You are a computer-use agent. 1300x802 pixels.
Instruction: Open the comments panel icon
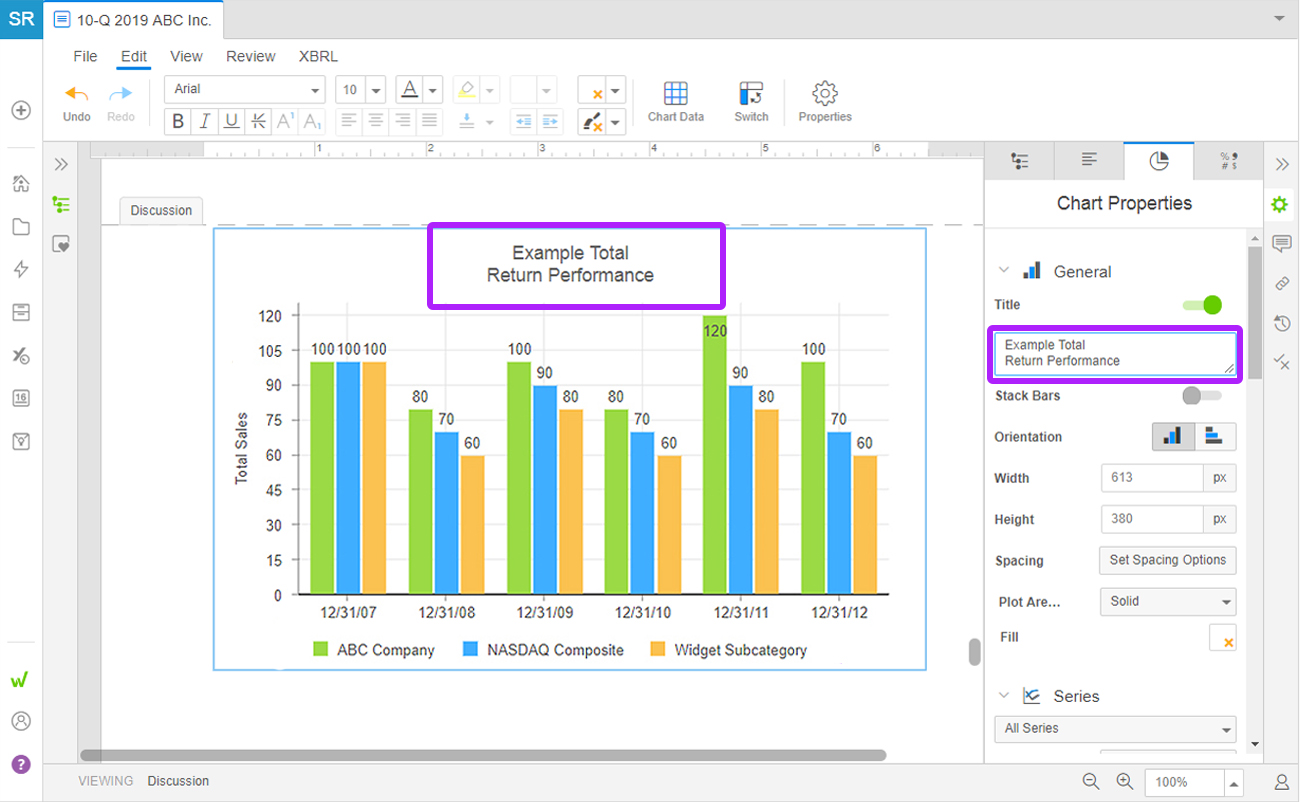click(1281, 244)
